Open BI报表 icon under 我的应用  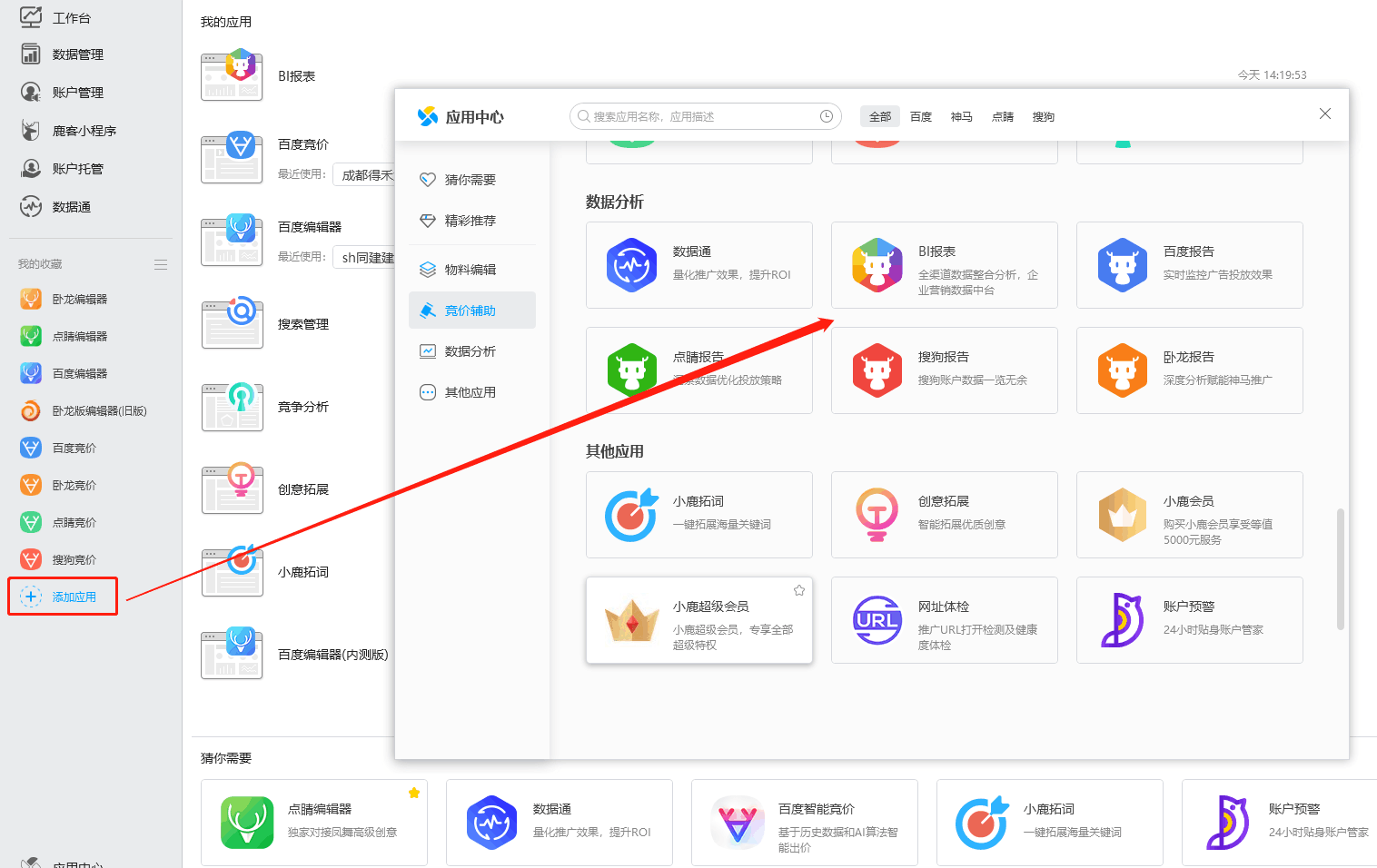click(x=233, y=76)
